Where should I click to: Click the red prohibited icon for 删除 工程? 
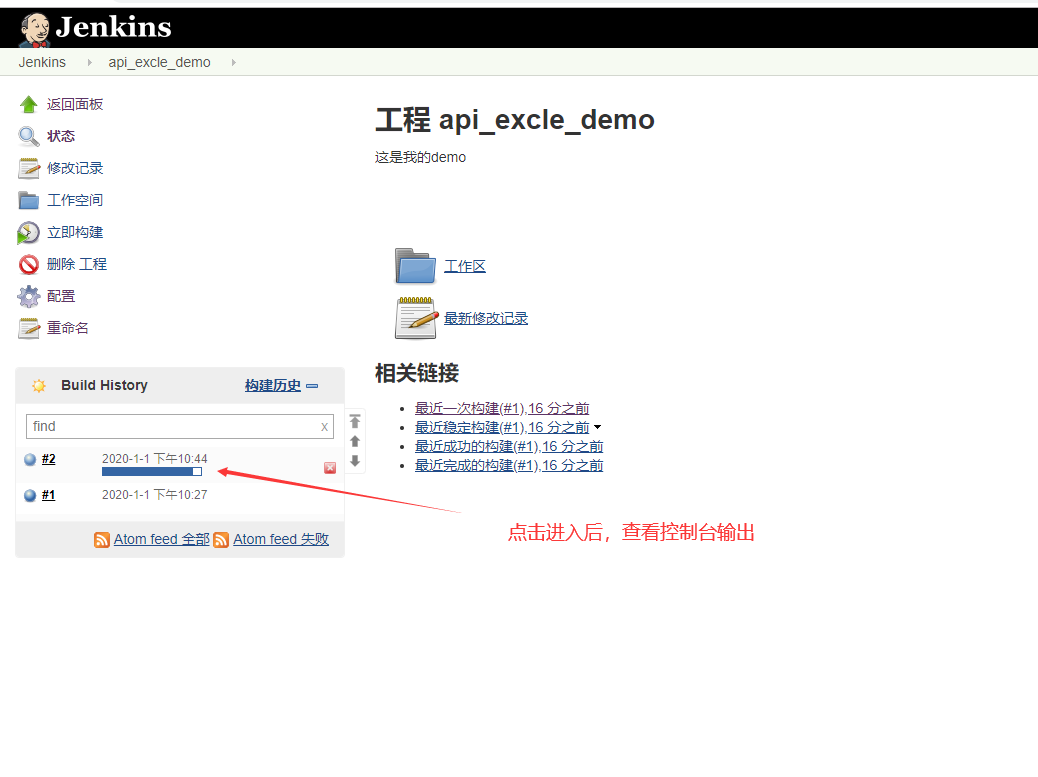click(x=28, y=265)
